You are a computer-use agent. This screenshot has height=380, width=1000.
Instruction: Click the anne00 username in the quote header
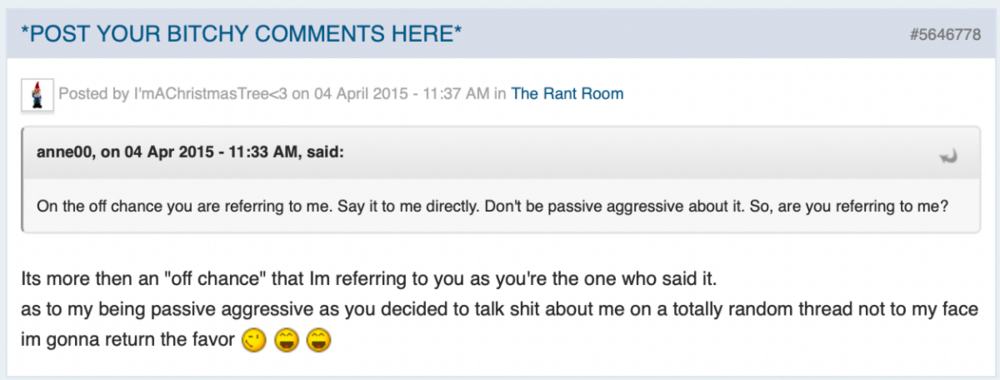click(62, 153)
